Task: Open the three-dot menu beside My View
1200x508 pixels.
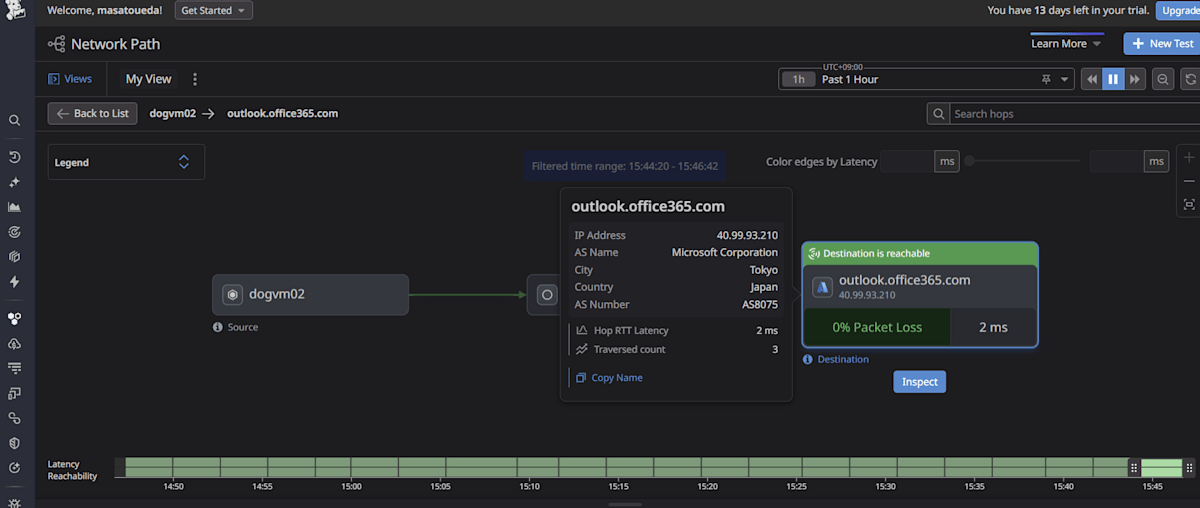Action: (195, 79)
